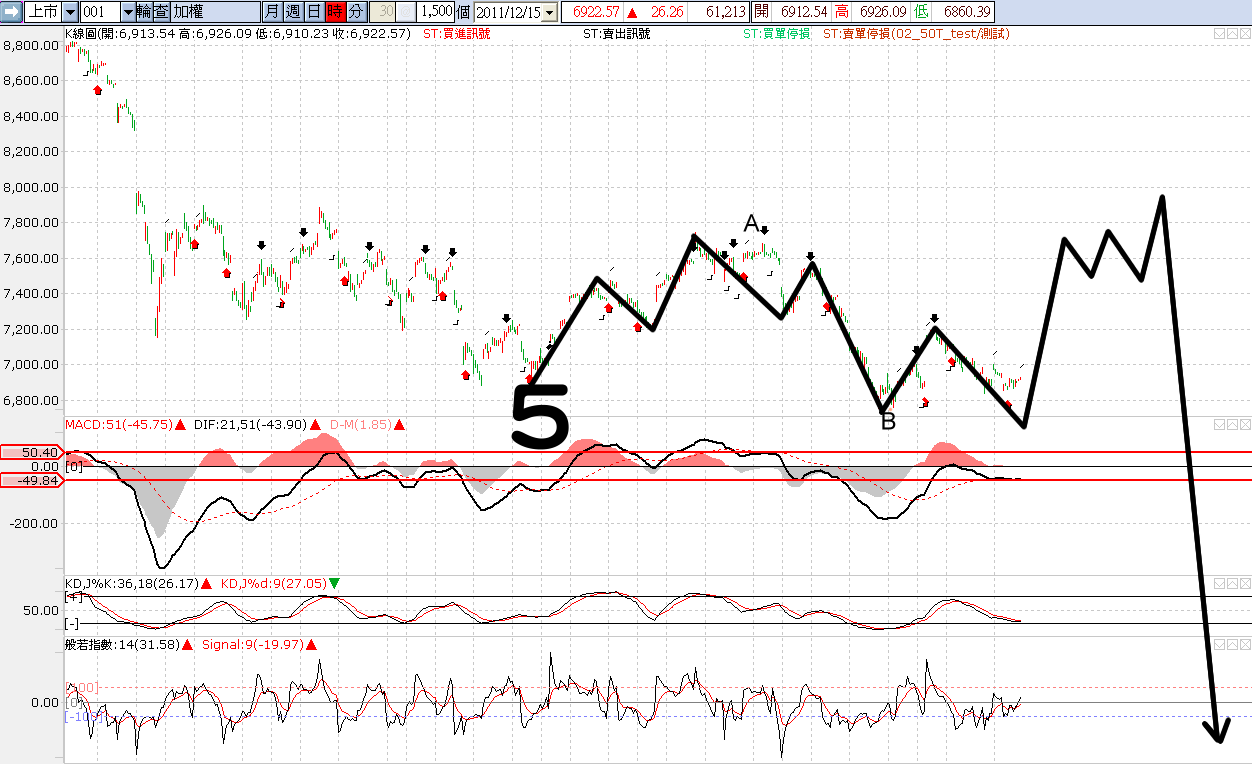Click the 般若指數:14(31.58) label

click(x=120, y=645)
